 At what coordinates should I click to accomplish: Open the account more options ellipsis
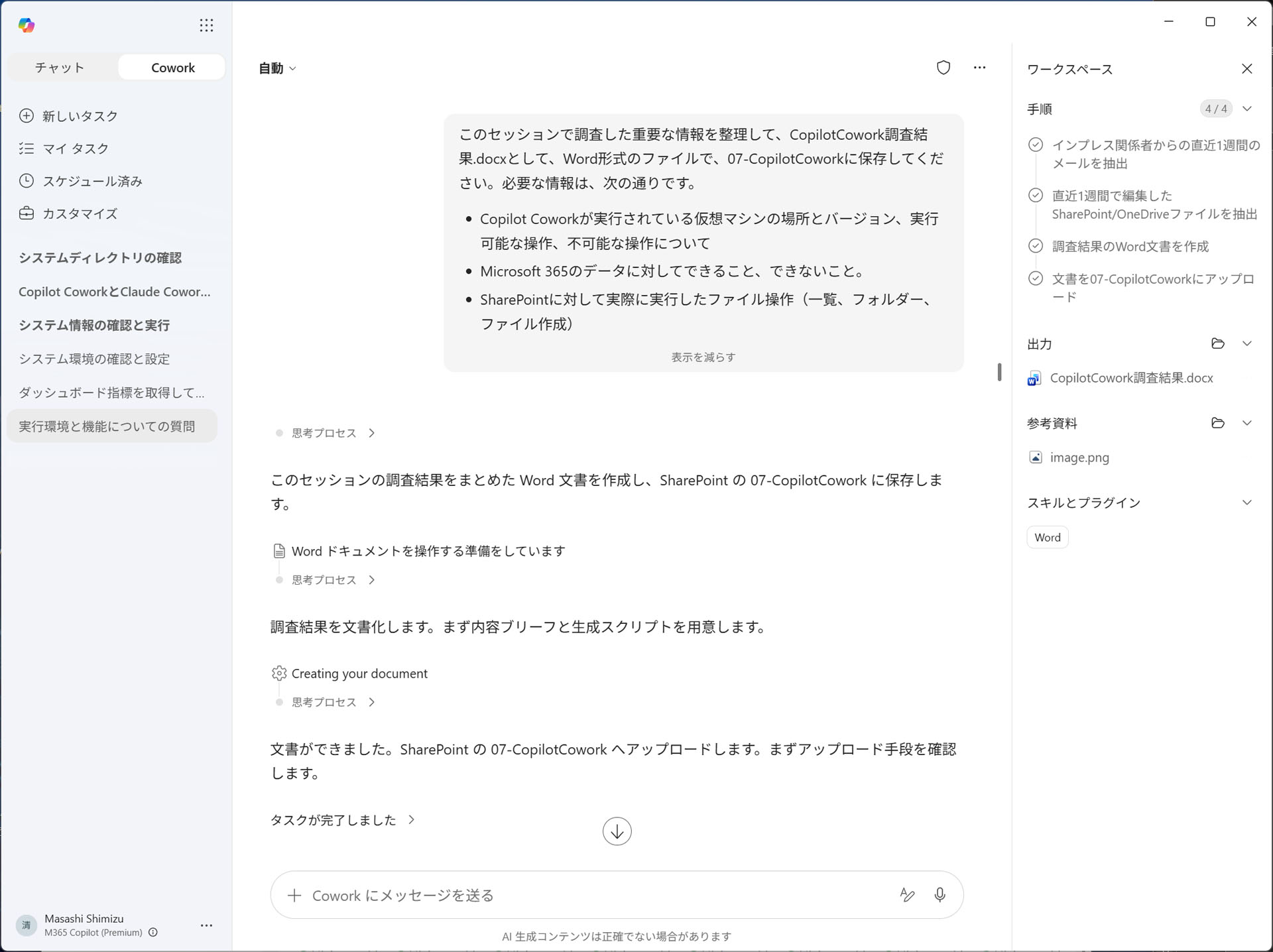pyautogui.click(x=206, y=925)
